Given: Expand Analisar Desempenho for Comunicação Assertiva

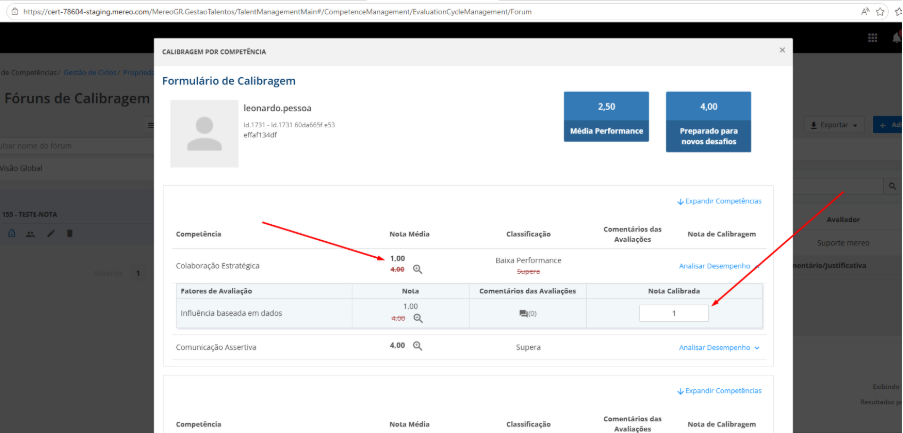Looking at the screenshot, I should (719, 348).
